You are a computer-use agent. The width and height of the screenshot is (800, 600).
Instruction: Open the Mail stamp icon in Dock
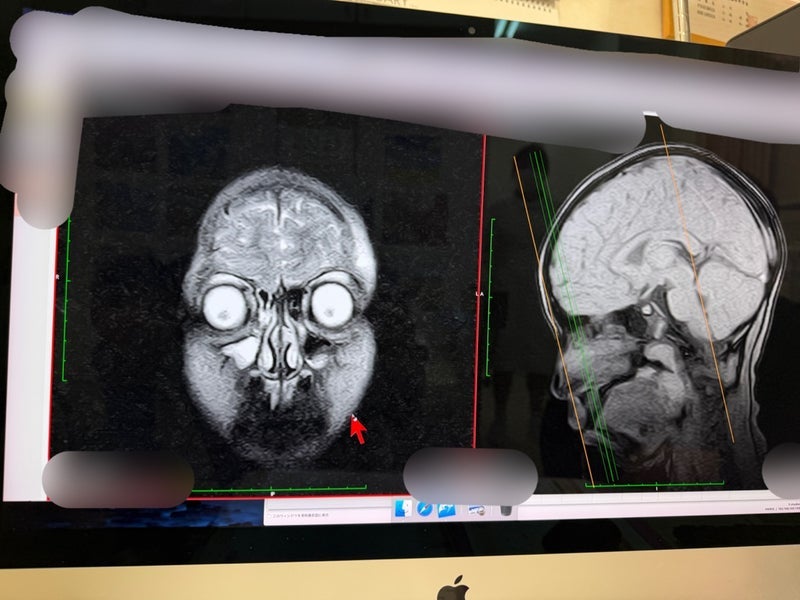(x=446, y=509)
